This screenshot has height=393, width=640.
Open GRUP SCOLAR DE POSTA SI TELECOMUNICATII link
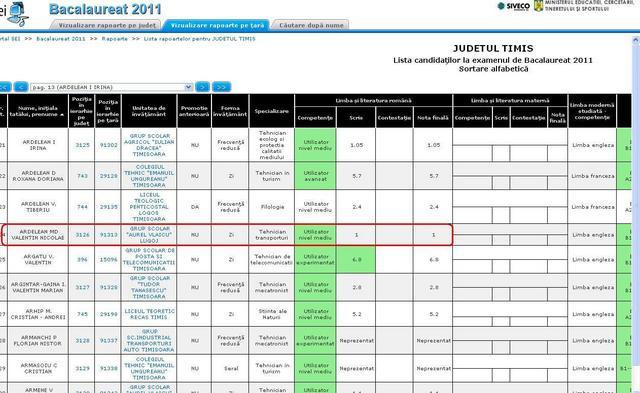pyautogui.click(x=149, y=260)
